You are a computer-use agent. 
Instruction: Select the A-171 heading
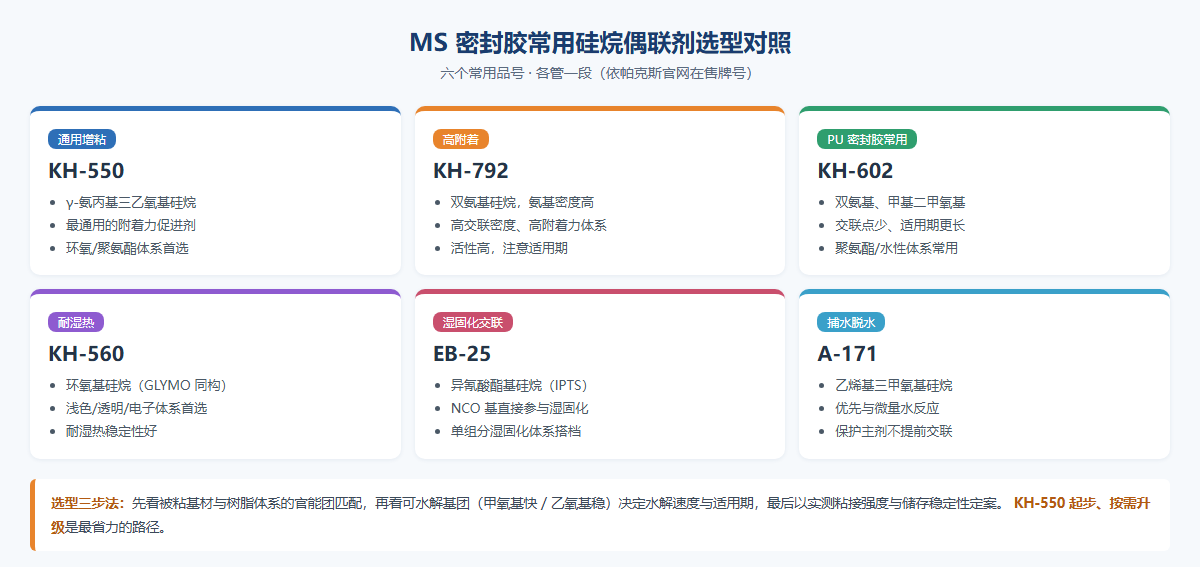847,353
